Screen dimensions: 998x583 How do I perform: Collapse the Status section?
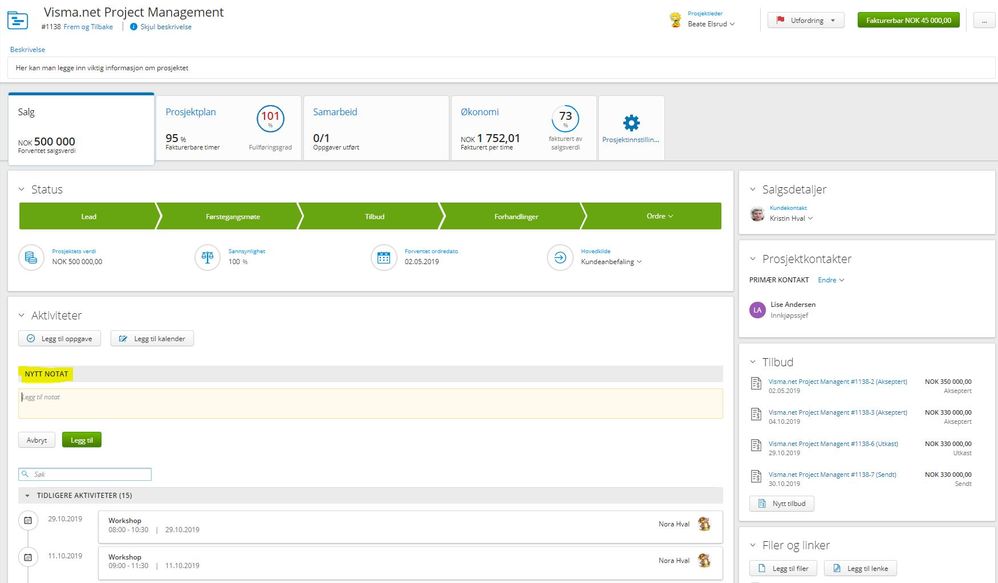pyautogui.click(x=21, y=190)
